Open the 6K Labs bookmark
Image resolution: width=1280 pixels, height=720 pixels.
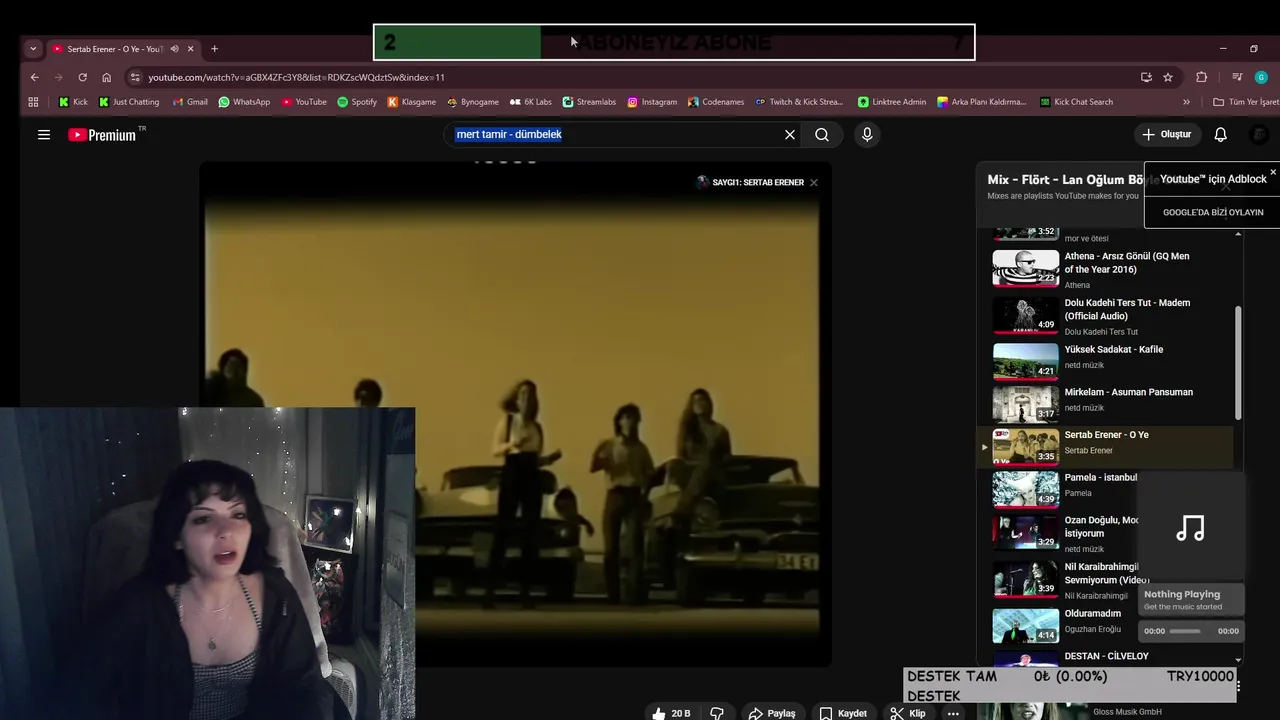point(531,102)
